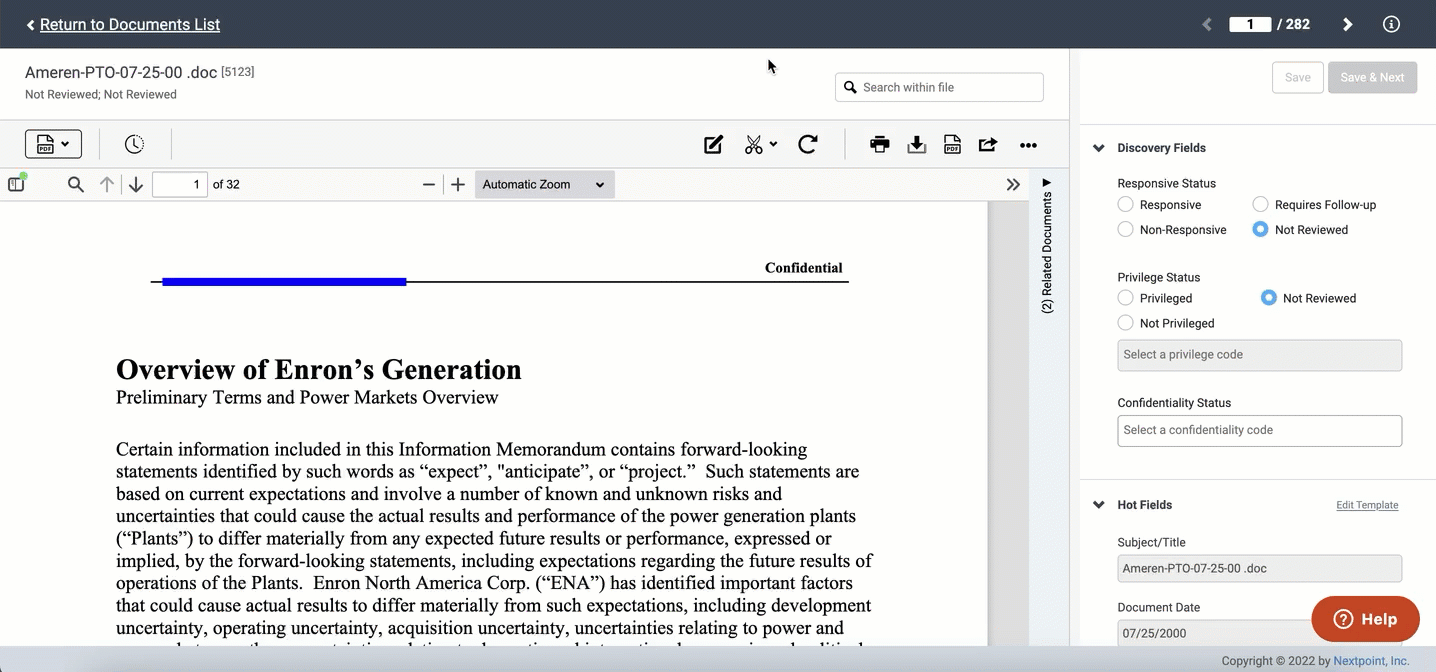
Task: Select the Privileged radio button
Action: [1125, 298]
